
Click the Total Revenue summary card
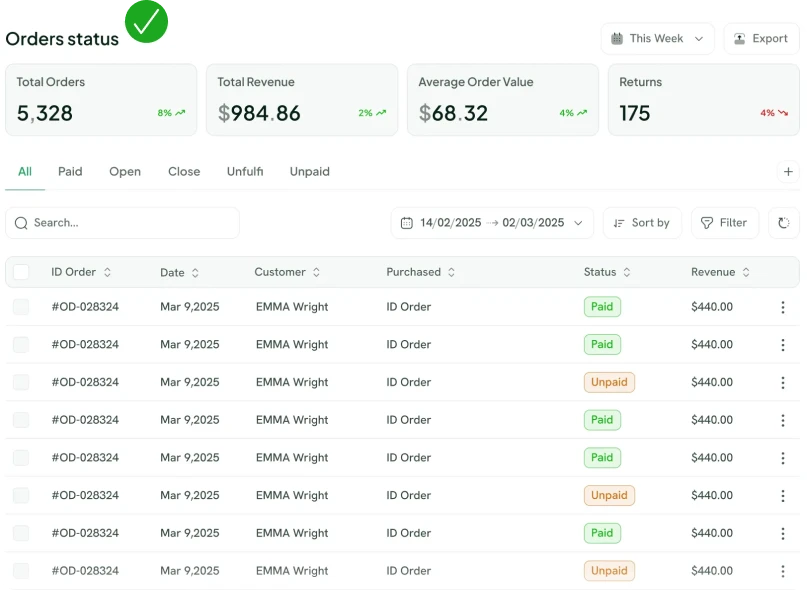pyautogui.click(x=302, y=99)
